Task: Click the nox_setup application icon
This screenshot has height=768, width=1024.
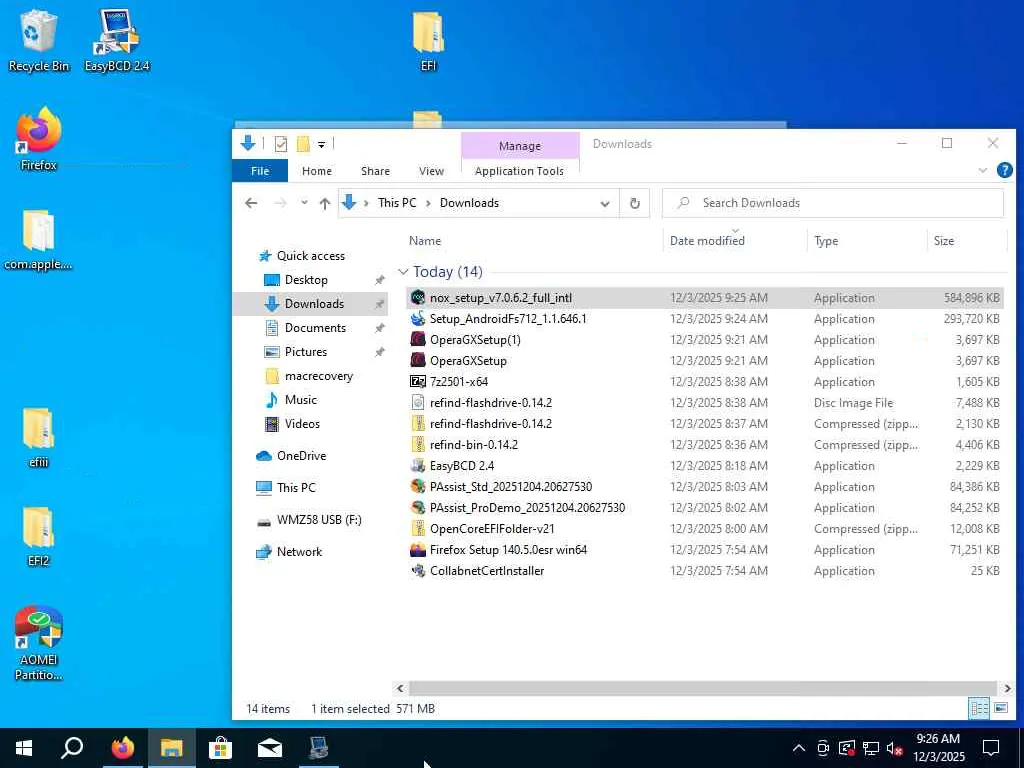Action: tap(418, 298)
